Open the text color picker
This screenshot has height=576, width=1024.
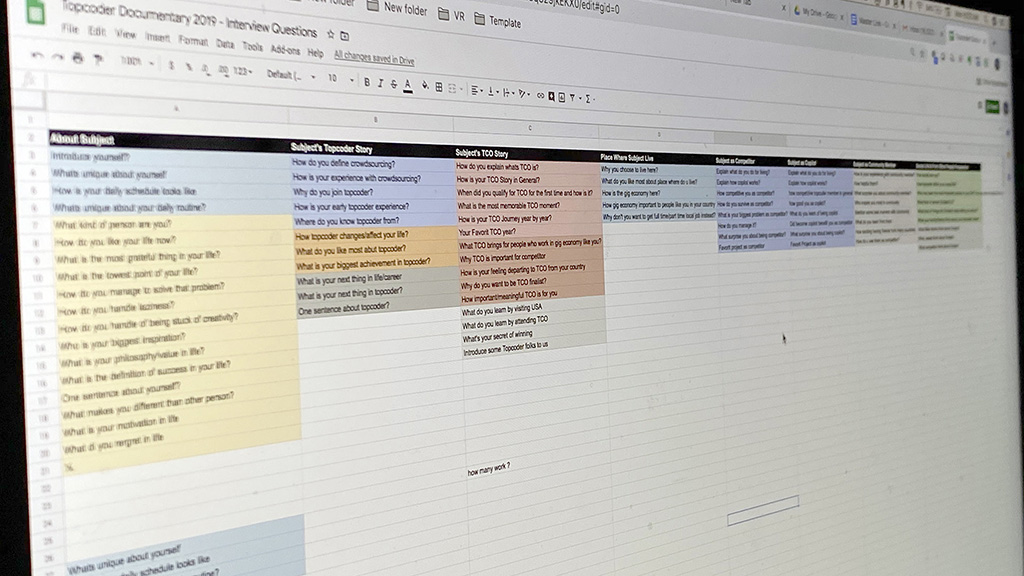pos(408,86)
